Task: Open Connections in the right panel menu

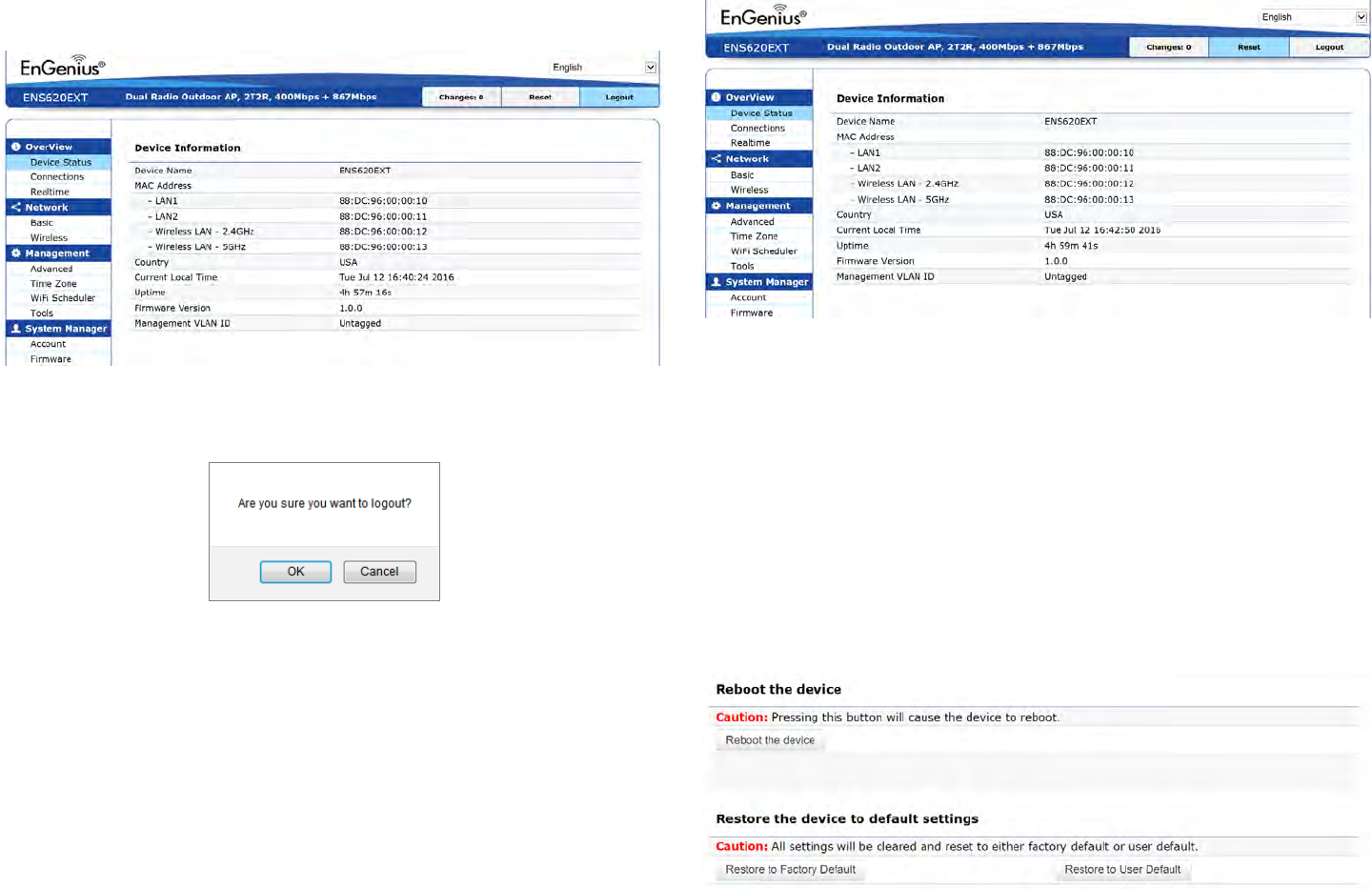Action: pos(759,128)
